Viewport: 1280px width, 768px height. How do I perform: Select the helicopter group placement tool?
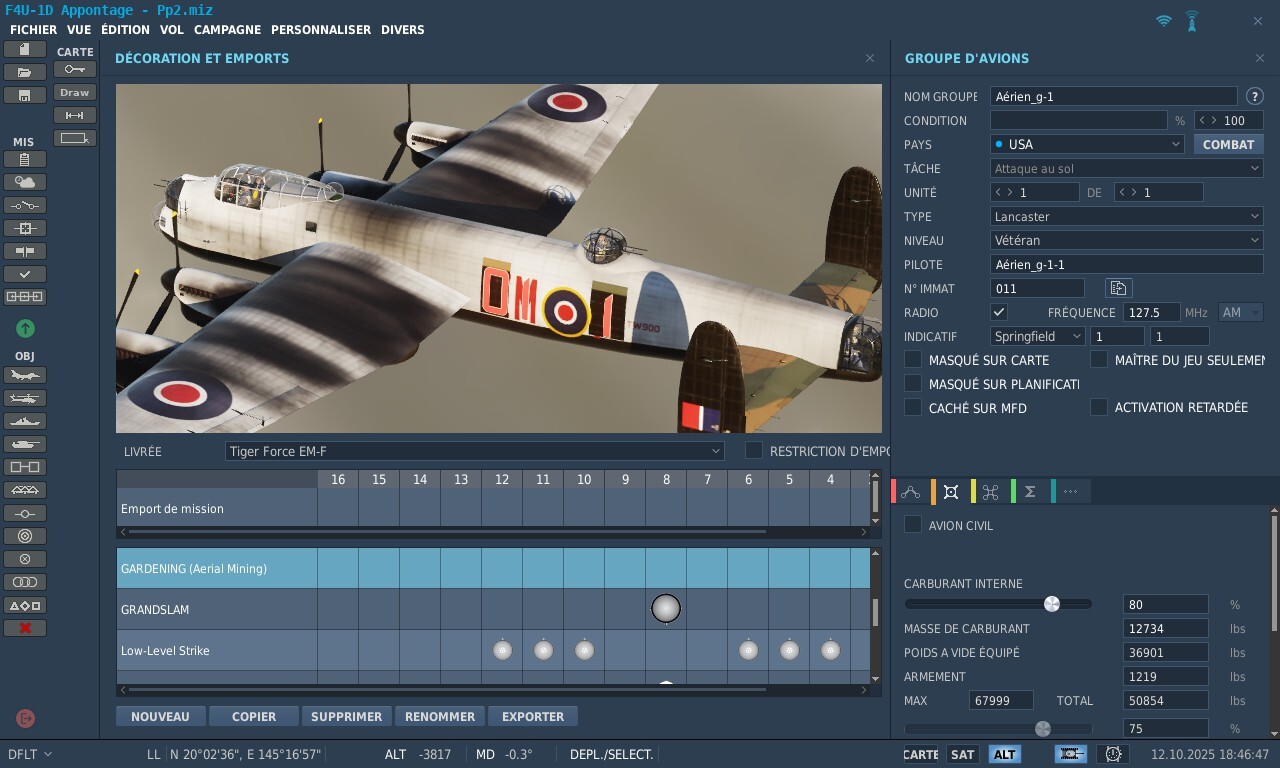tap(25, 399)
